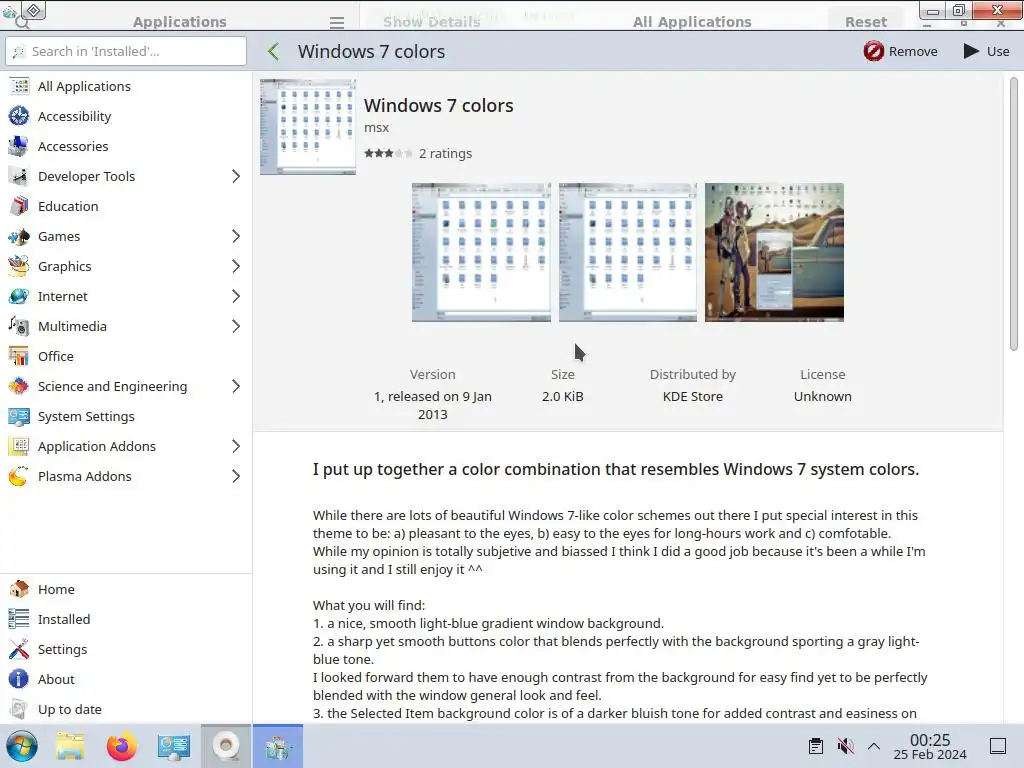Screen dimensions: 1024x768
Task: Open the first screenshot thumbnail
Action: [x=481, y=253]
